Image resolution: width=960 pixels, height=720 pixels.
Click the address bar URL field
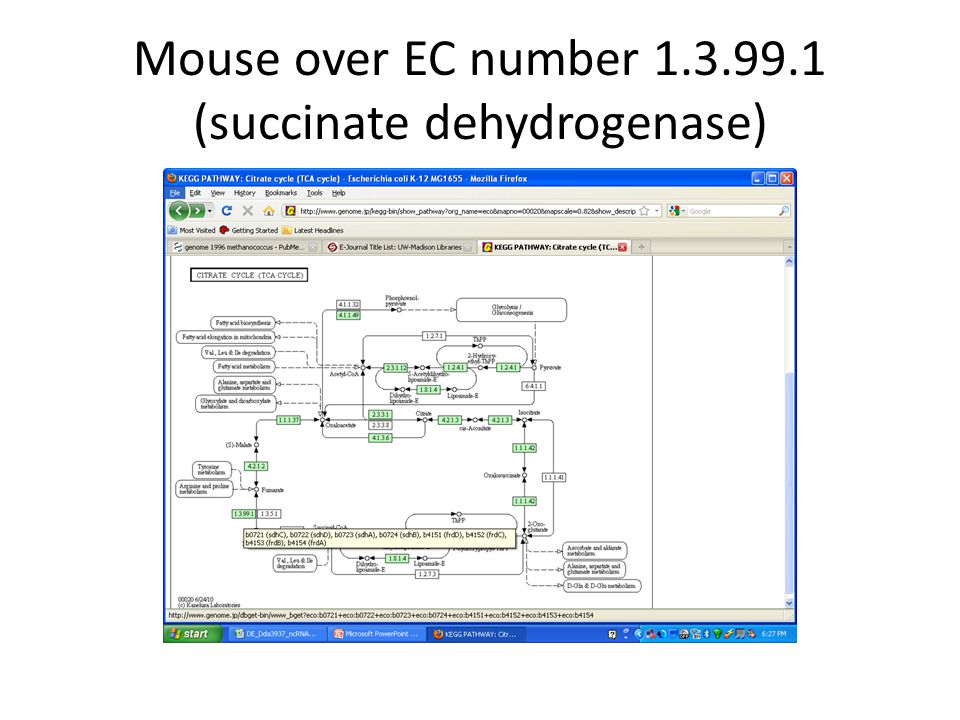click(468, 211)
